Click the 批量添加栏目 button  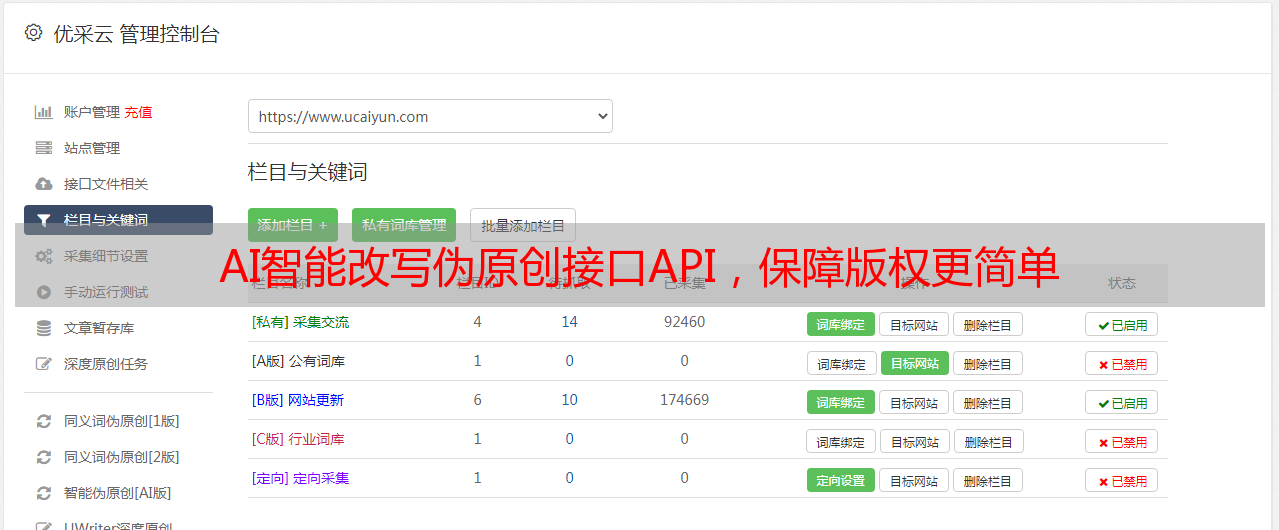[x=523, y=226]
